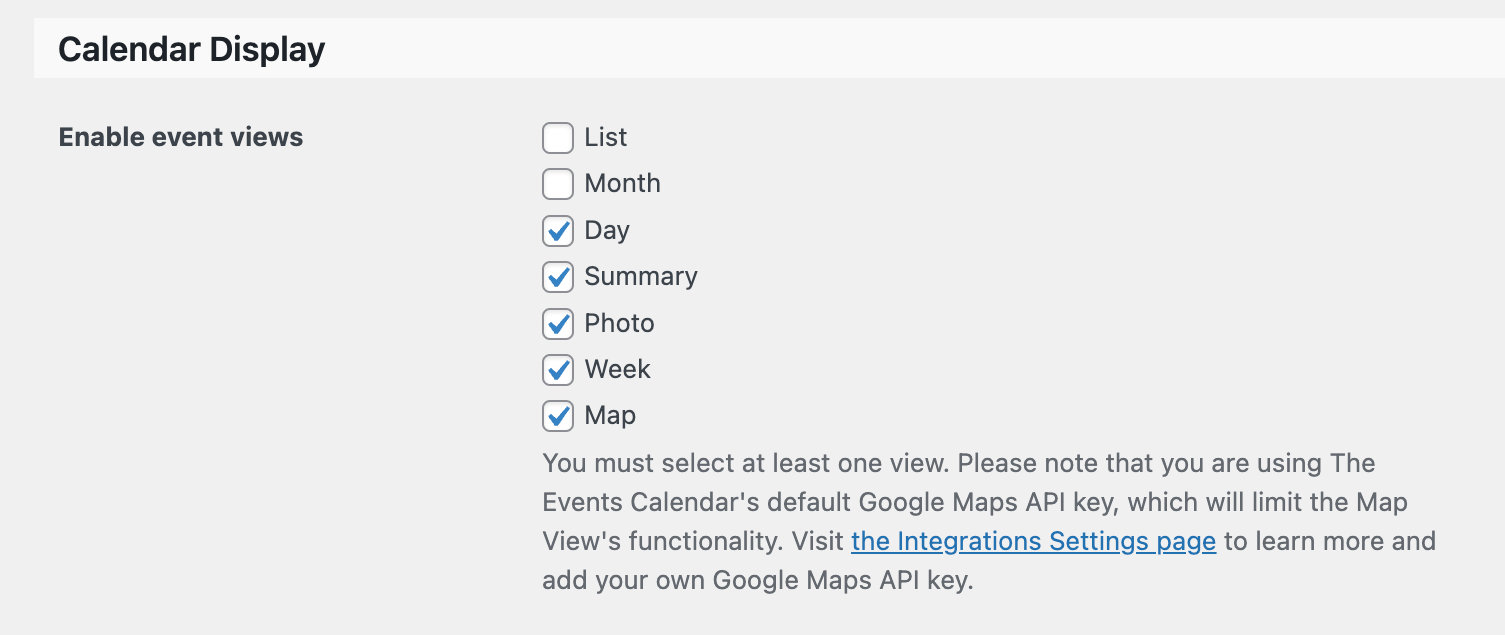Enable the List event view
This screenshot has height=635, width=1505.
[x=558, y=138]
